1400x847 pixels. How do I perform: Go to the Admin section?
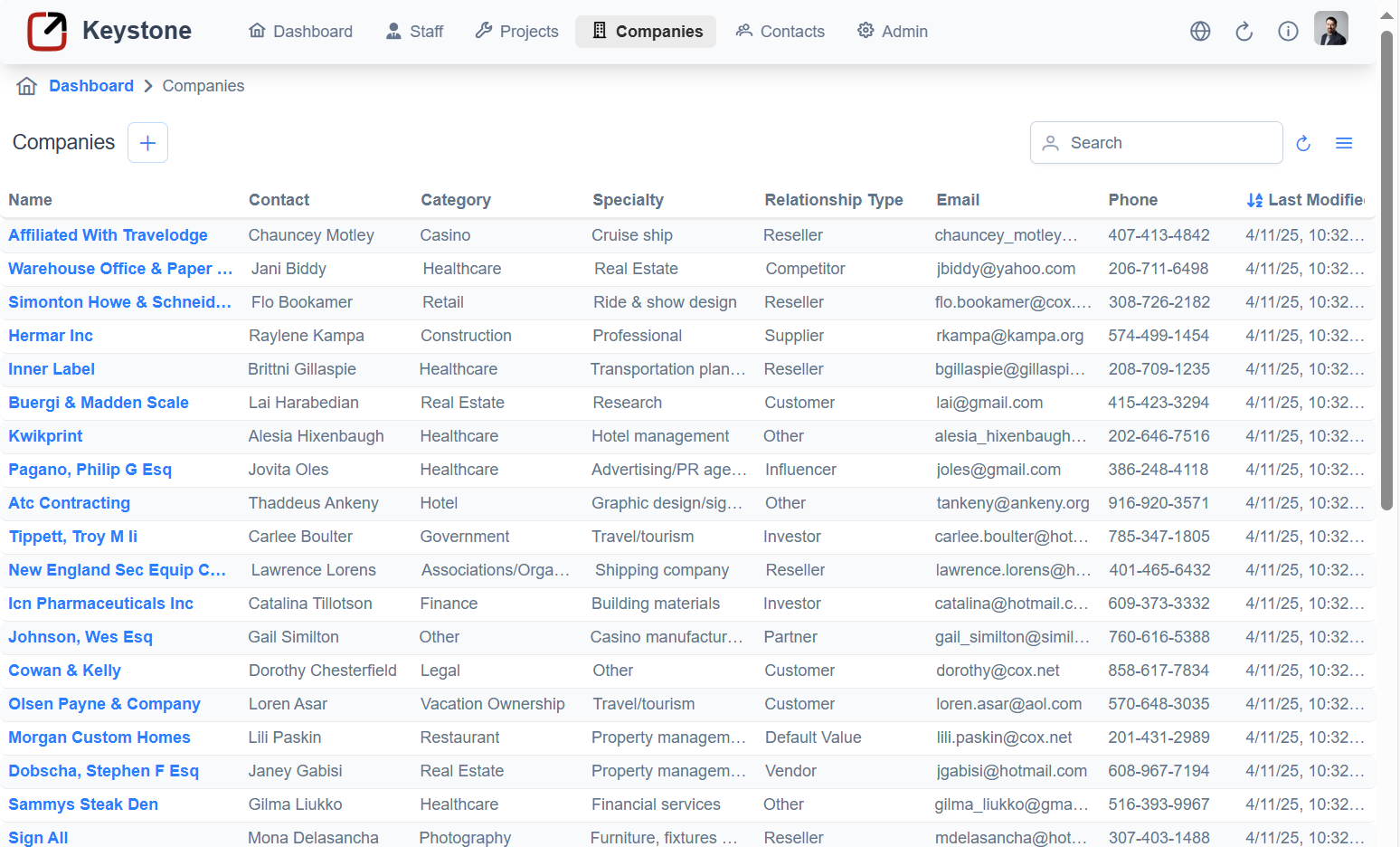click(x=893, y=32)
